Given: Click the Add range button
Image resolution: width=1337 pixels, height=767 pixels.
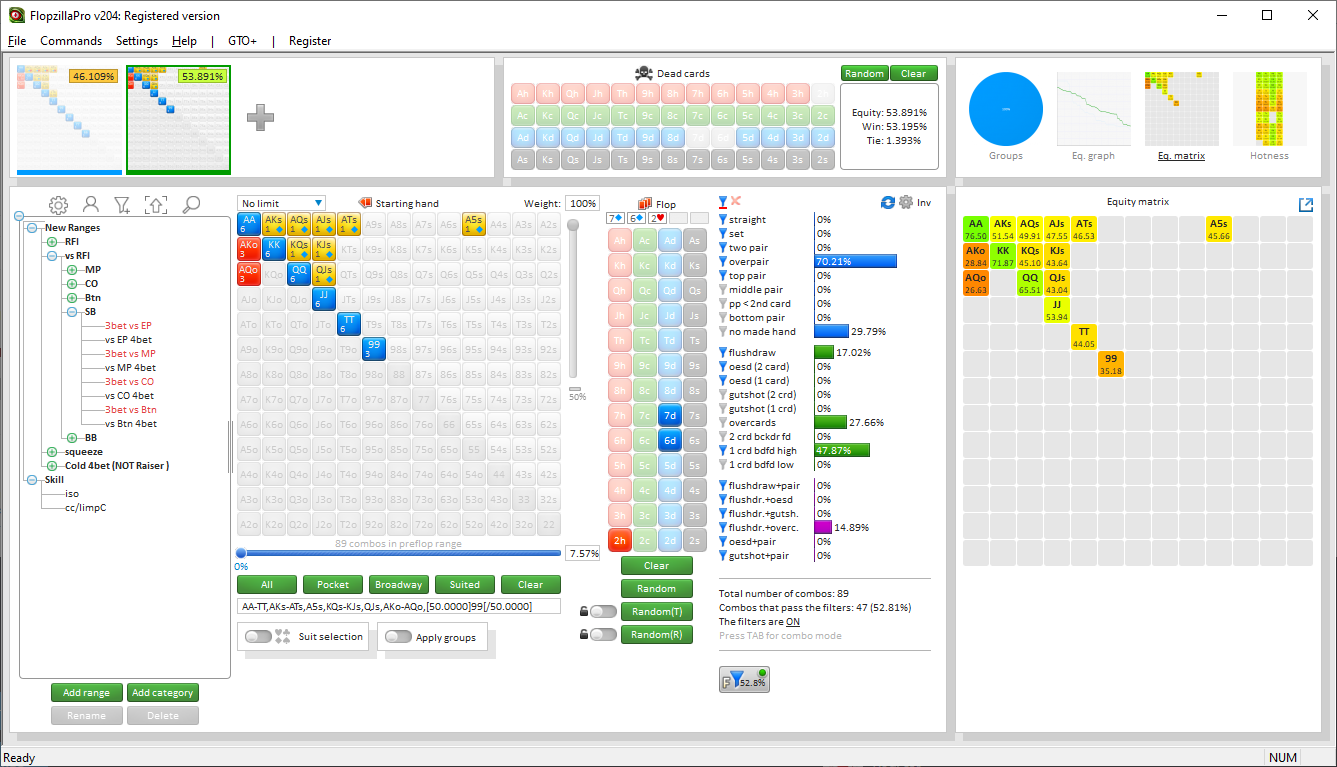Looking at the screenshot, I should 87,693.
